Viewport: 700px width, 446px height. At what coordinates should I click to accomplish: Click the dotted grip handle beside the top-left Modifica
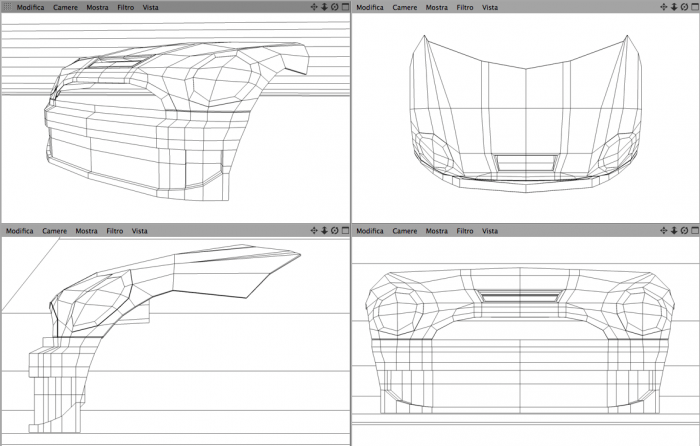[x=8, y=7]
